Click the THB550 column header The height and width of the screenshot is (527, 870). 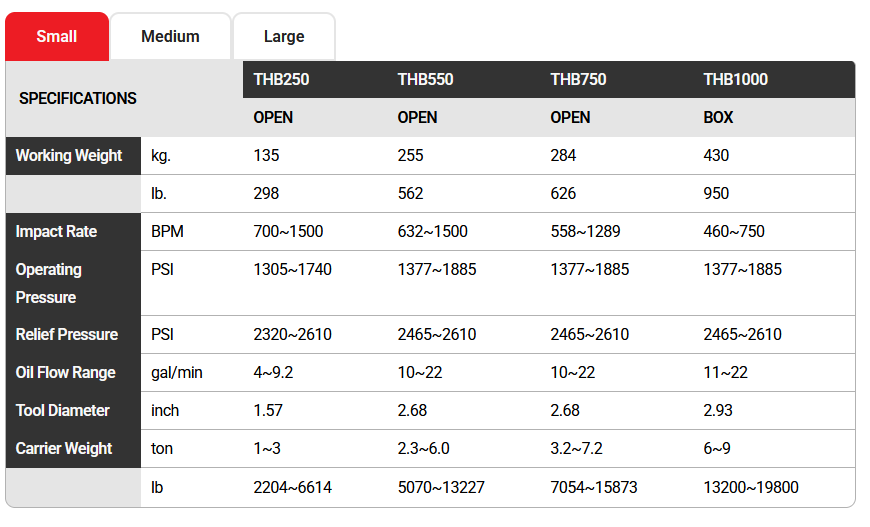tap(425, 79)
